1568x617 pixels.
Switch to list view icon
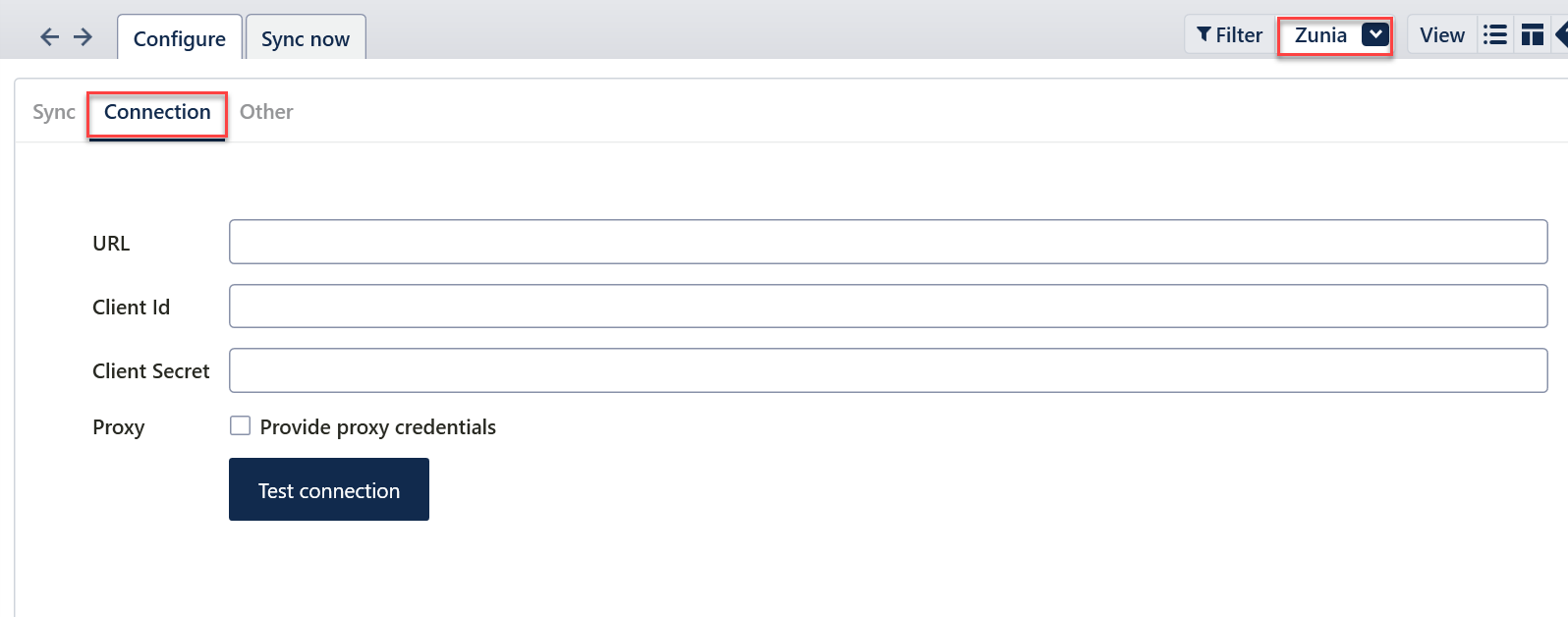point(1494,35)
